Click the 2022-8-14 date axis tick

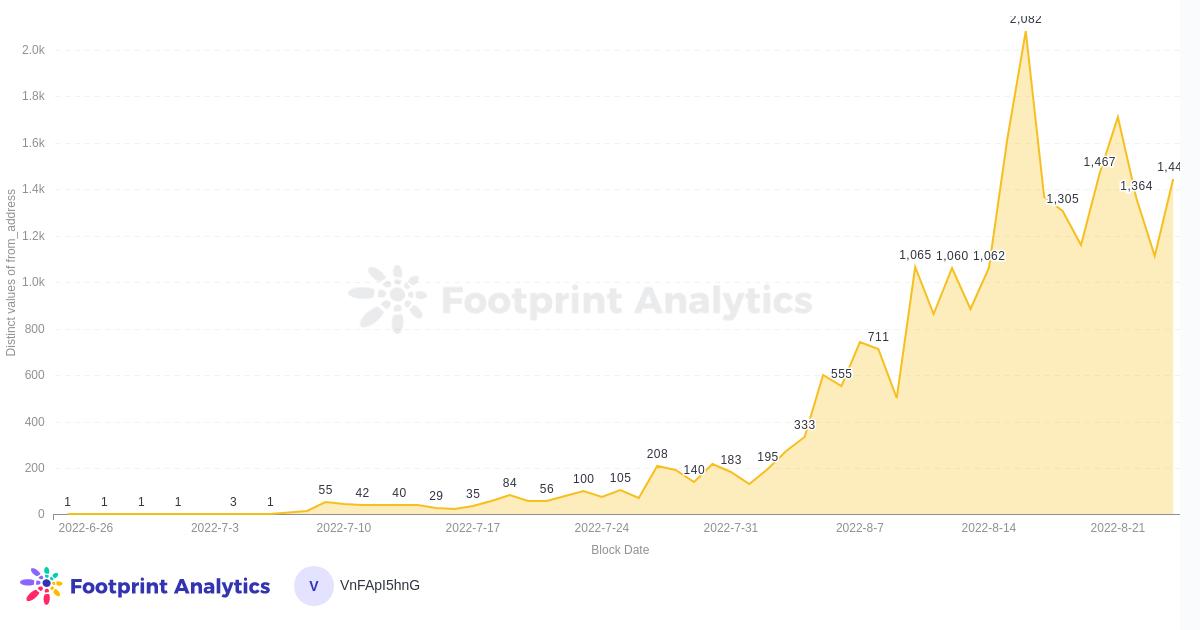pyautogui.click(x=988, y=528)
